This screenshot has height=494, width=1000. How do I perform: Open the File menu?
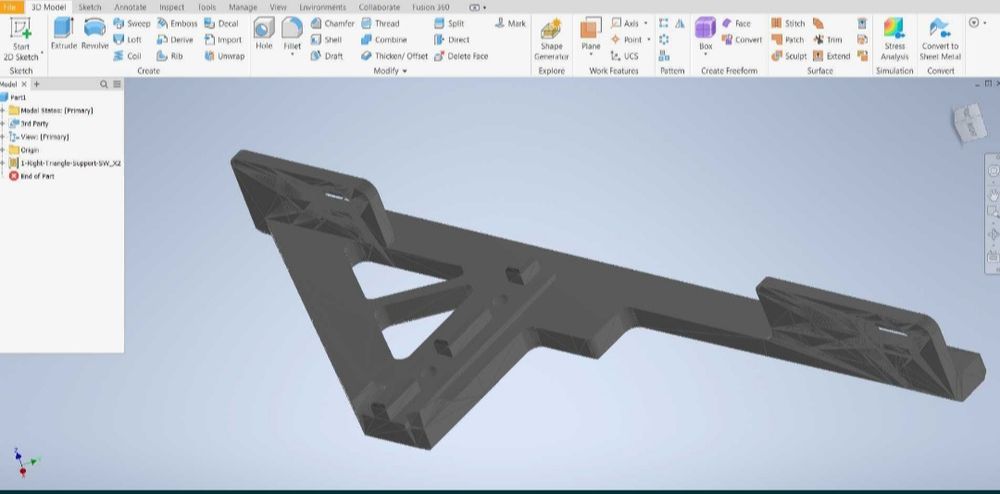coord(11,7)
